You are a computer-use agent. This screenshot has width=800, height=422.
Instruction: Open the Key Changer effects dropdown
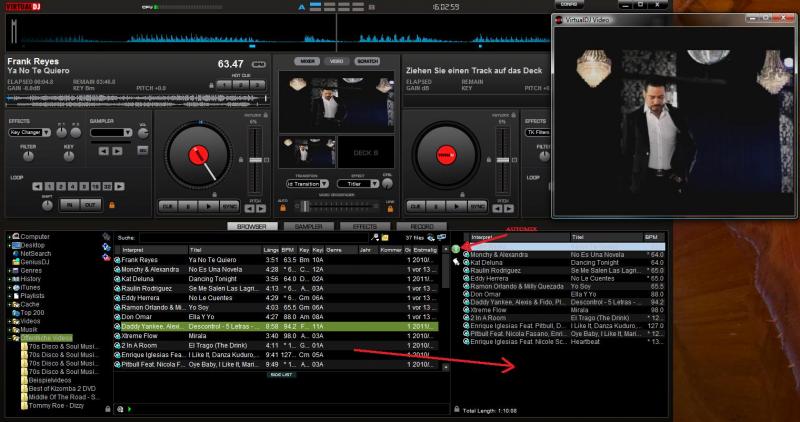tap(30, 133)
